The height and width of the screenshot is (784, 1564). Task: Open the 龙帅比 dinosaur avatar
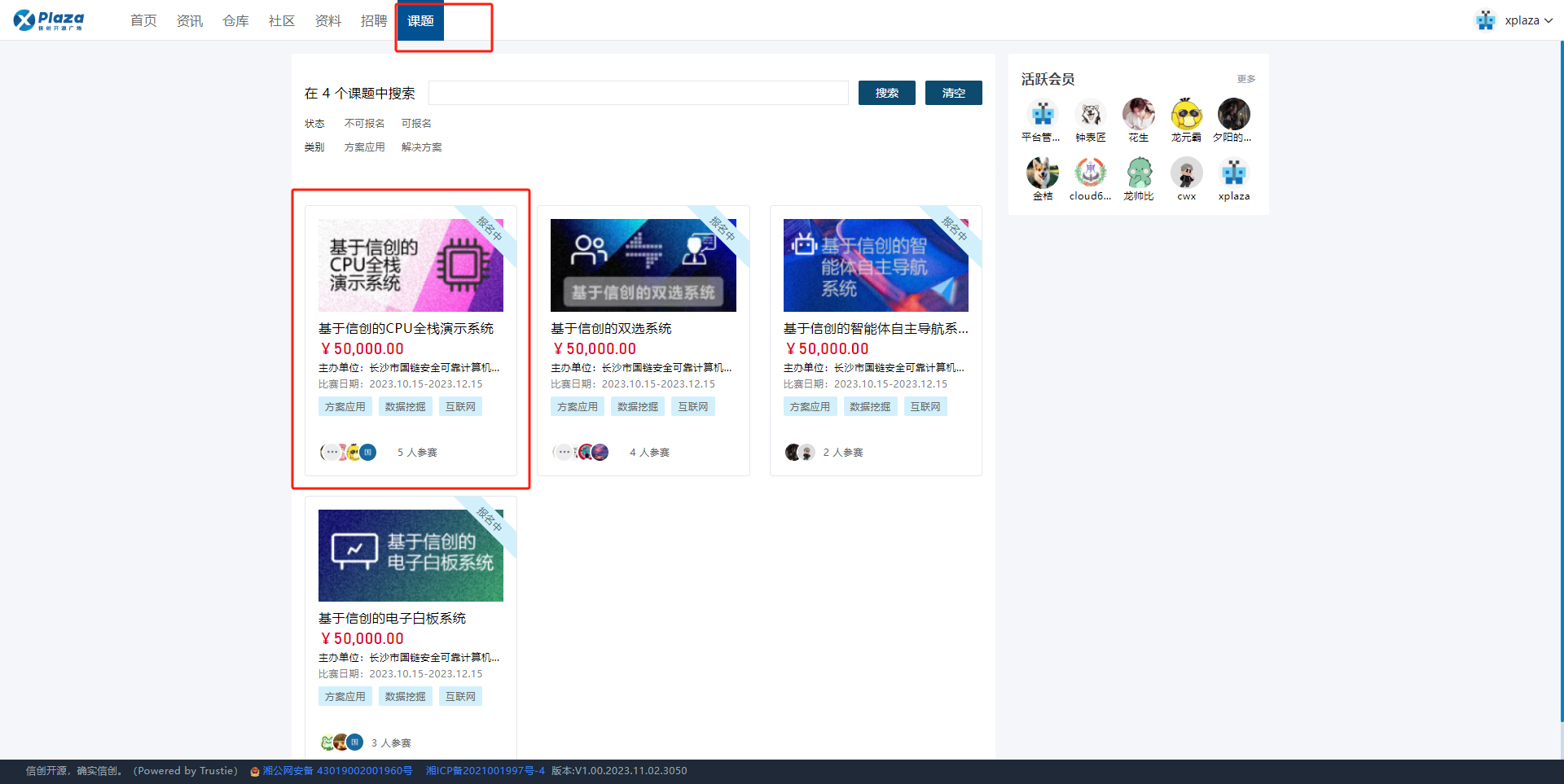(1139, 173)
